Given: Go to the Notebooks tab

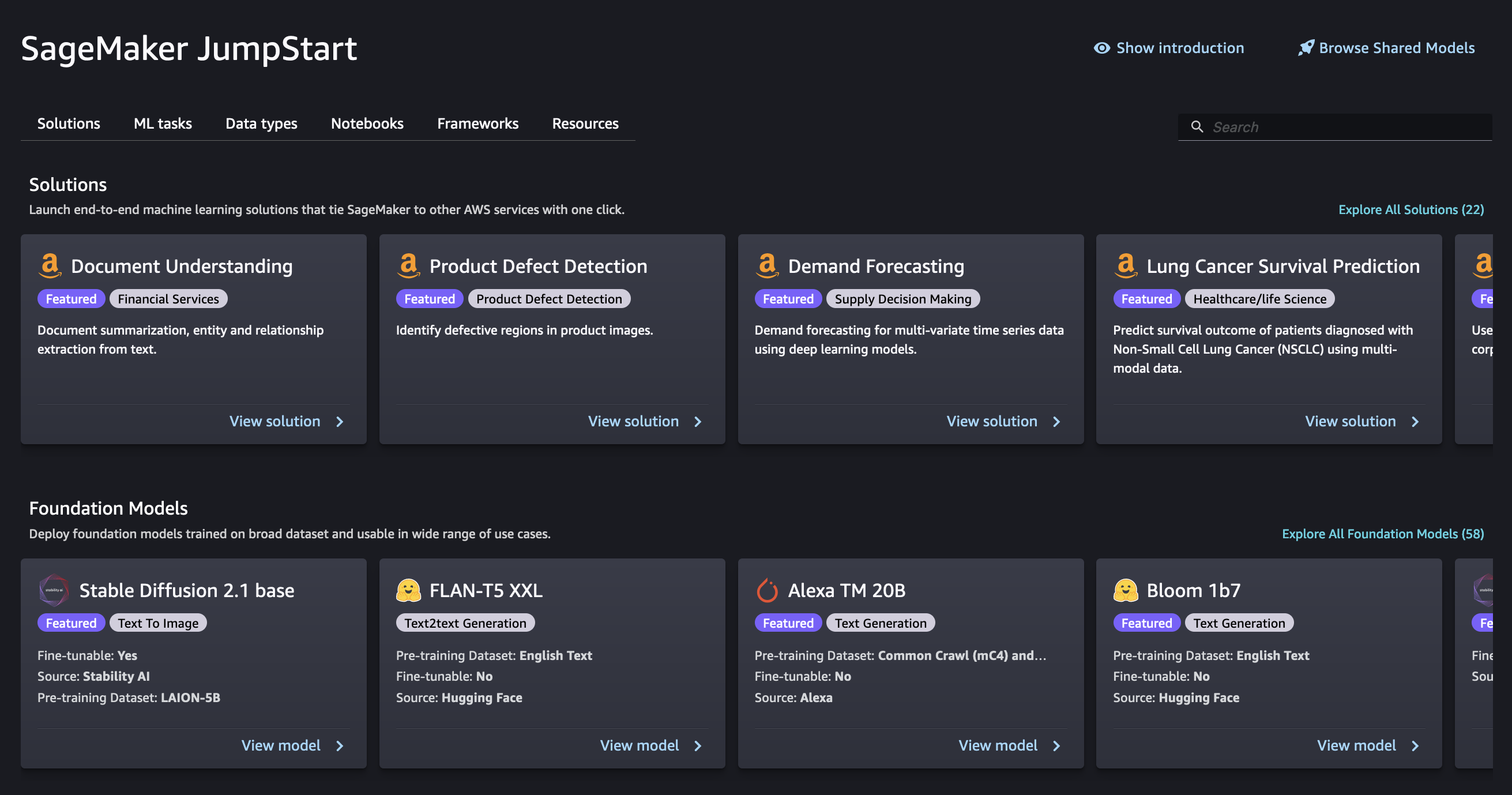Looking at the screenshot, I should pyautogui.click(x=367, y=123).
